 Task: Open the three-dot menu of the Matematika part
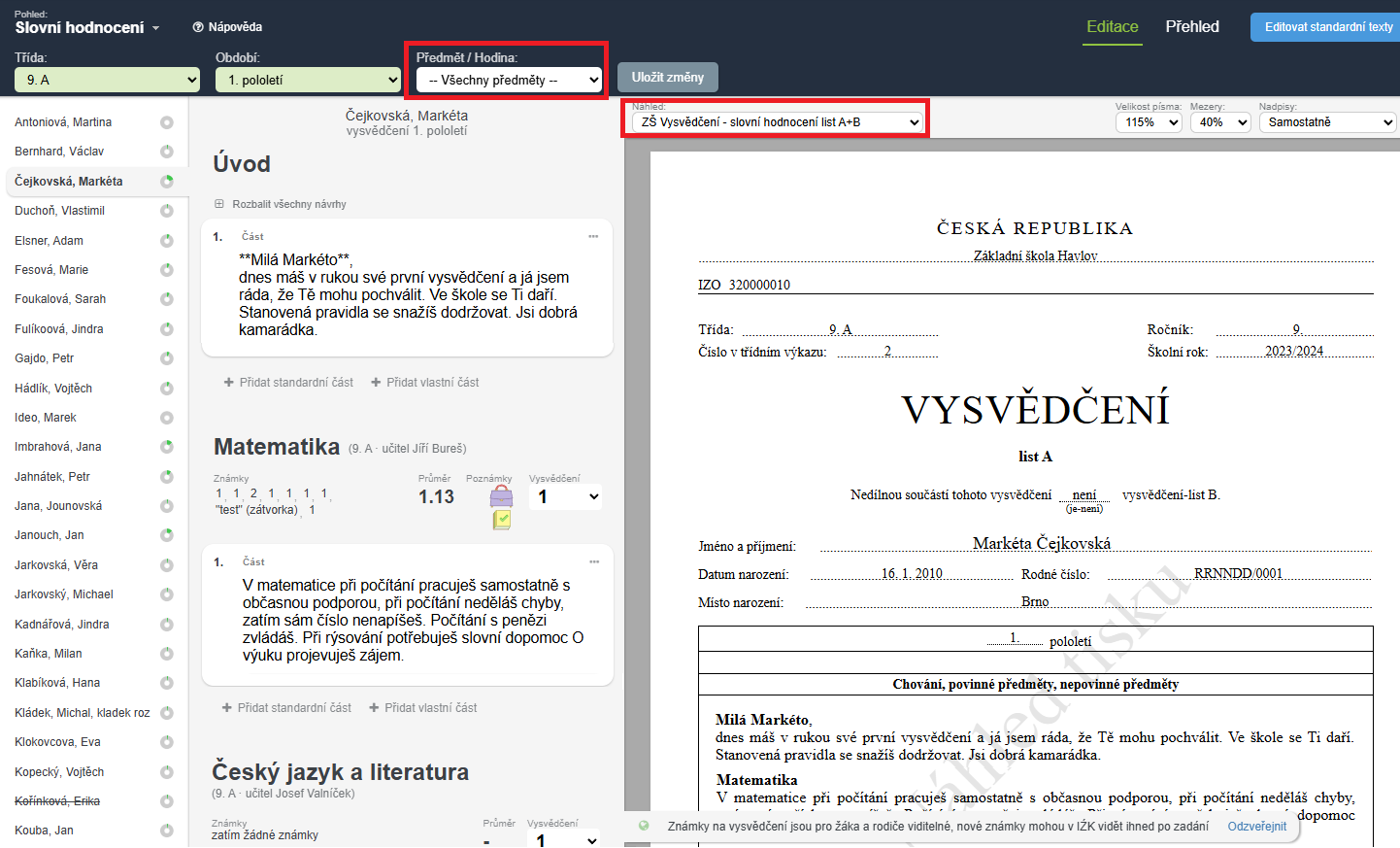(594, 561)
